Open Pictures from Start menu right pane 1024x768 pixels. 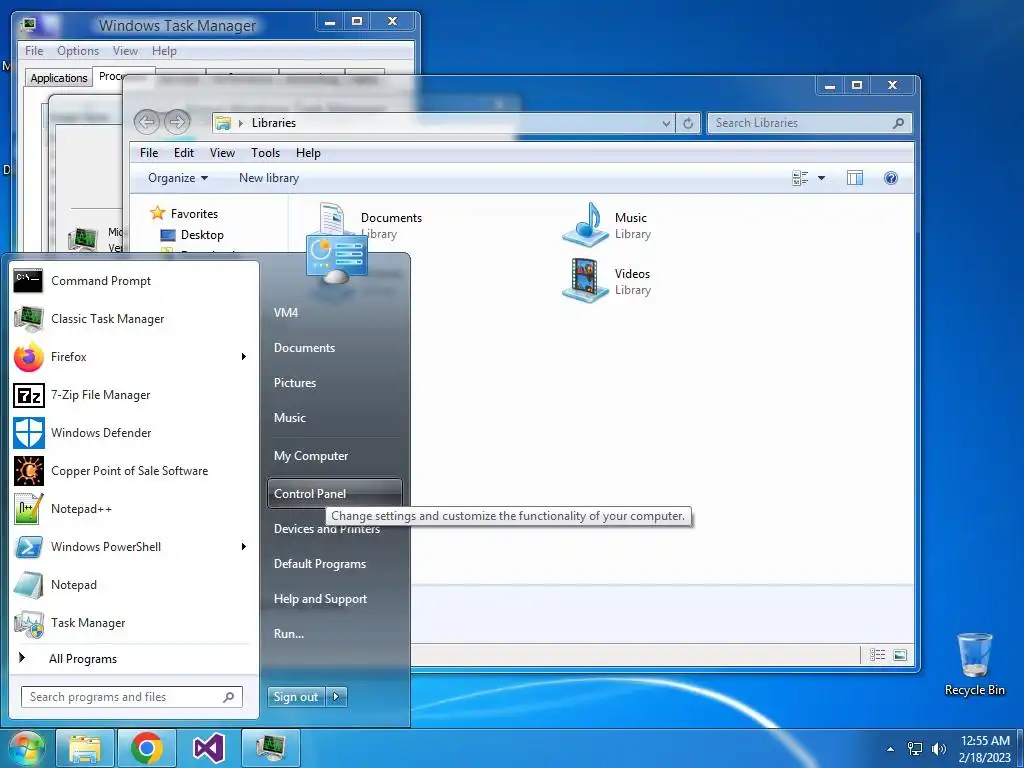click(334, 383)
